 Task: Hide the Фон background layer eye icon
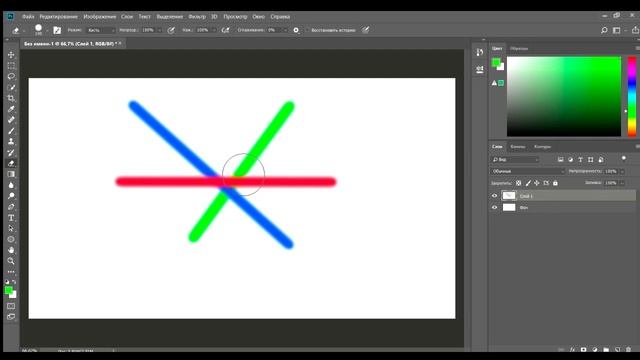point(494,207)
